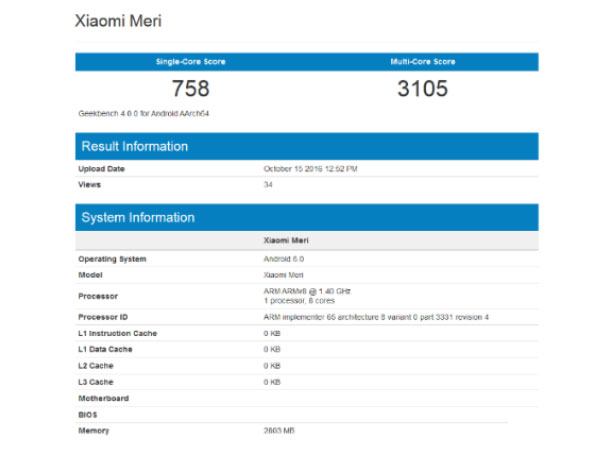This screenshot has width=600, height=450.
Task: Click the Model row label
Action: (90, 275)
